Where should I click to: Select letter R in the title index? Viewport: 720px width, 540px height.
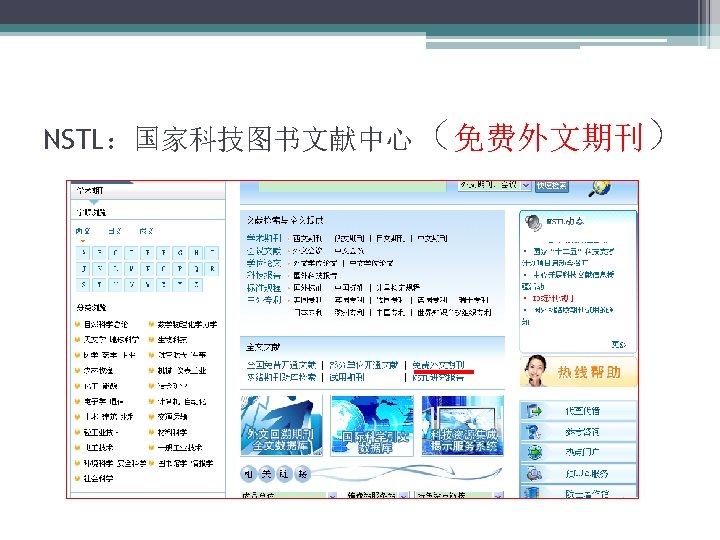212,269
